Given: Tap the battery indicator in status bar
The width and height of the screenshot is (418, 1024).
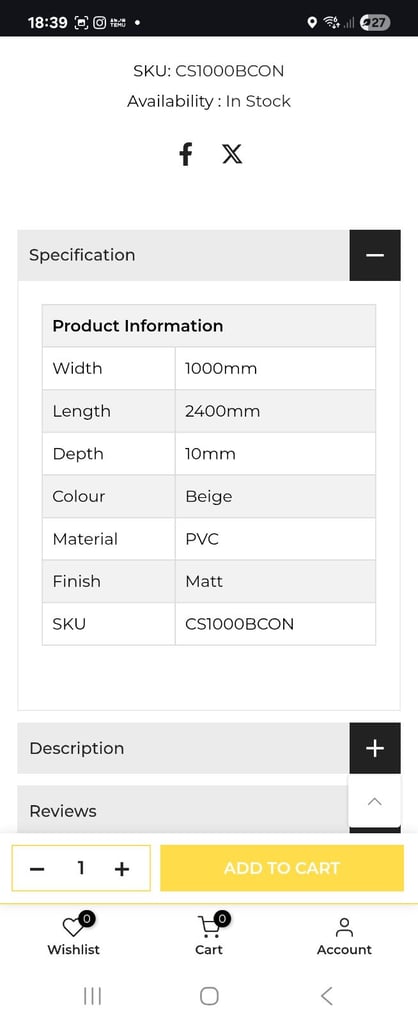Looking at the screenshot, I should pyautogui.click(x=375, y=23).
